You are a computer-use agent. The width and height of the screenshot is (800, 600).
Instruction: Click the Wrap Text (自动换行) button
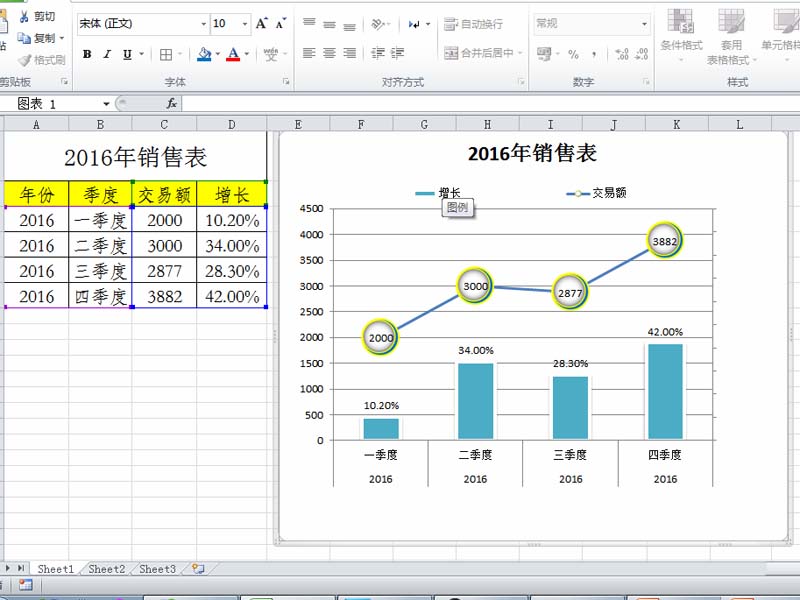point(474,23)
